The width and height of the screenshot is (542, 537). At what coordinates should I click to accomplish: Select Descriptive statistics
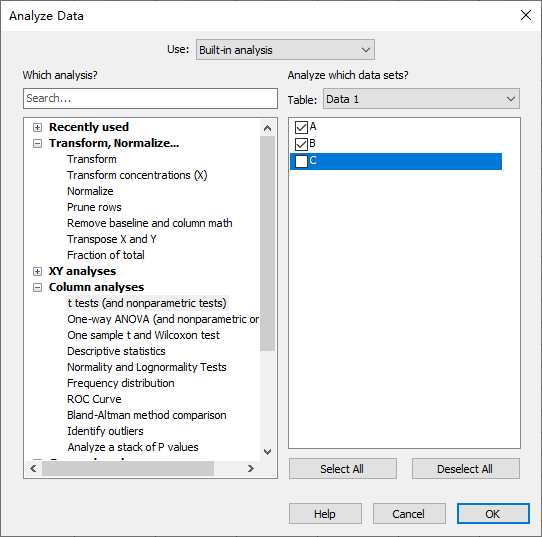116,351
